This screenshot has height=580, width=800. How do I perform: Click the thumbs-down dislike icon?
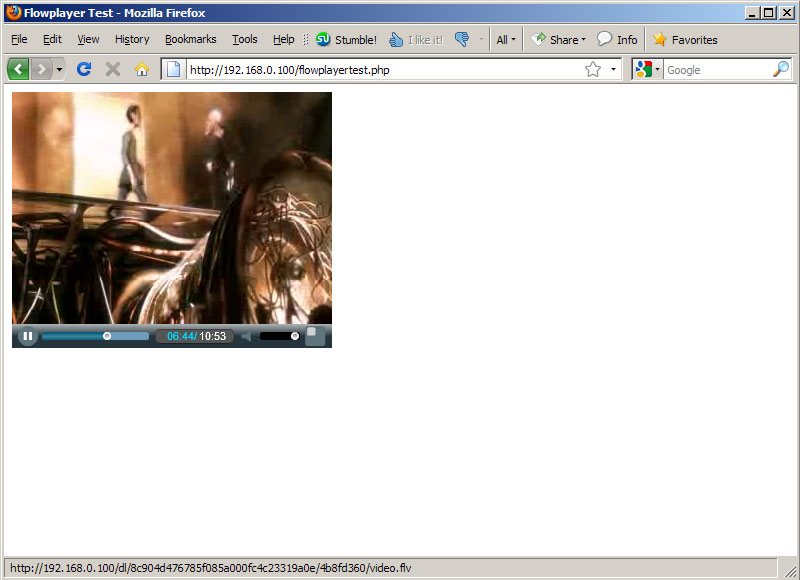point(461,40)
